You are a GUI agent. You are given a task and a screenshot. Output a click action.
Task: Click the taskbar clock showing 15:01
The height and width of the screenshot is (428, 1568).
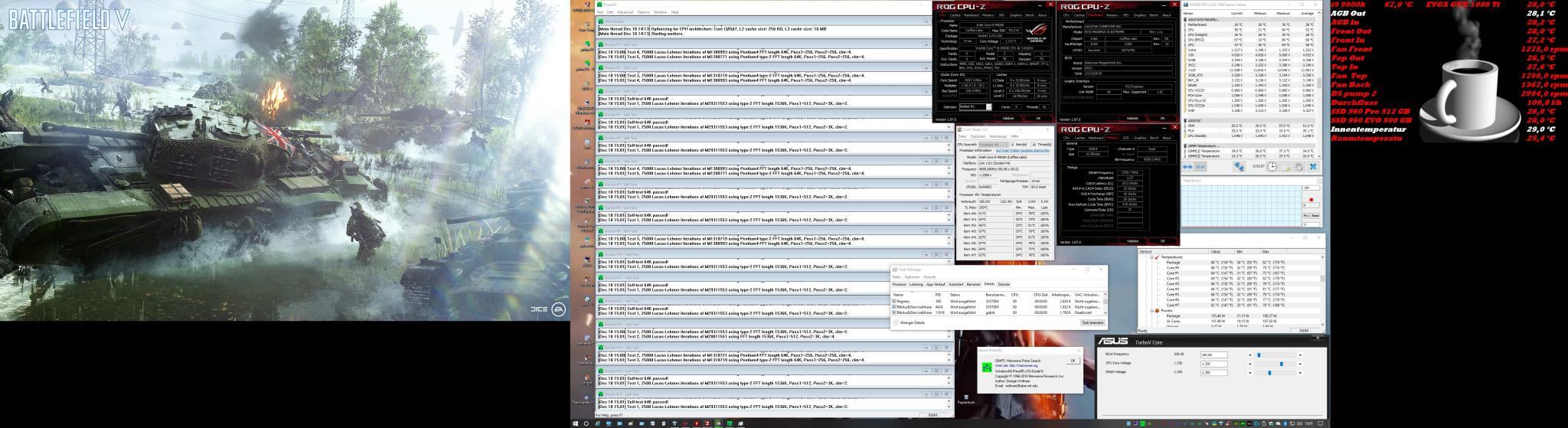coord(1310,423)
